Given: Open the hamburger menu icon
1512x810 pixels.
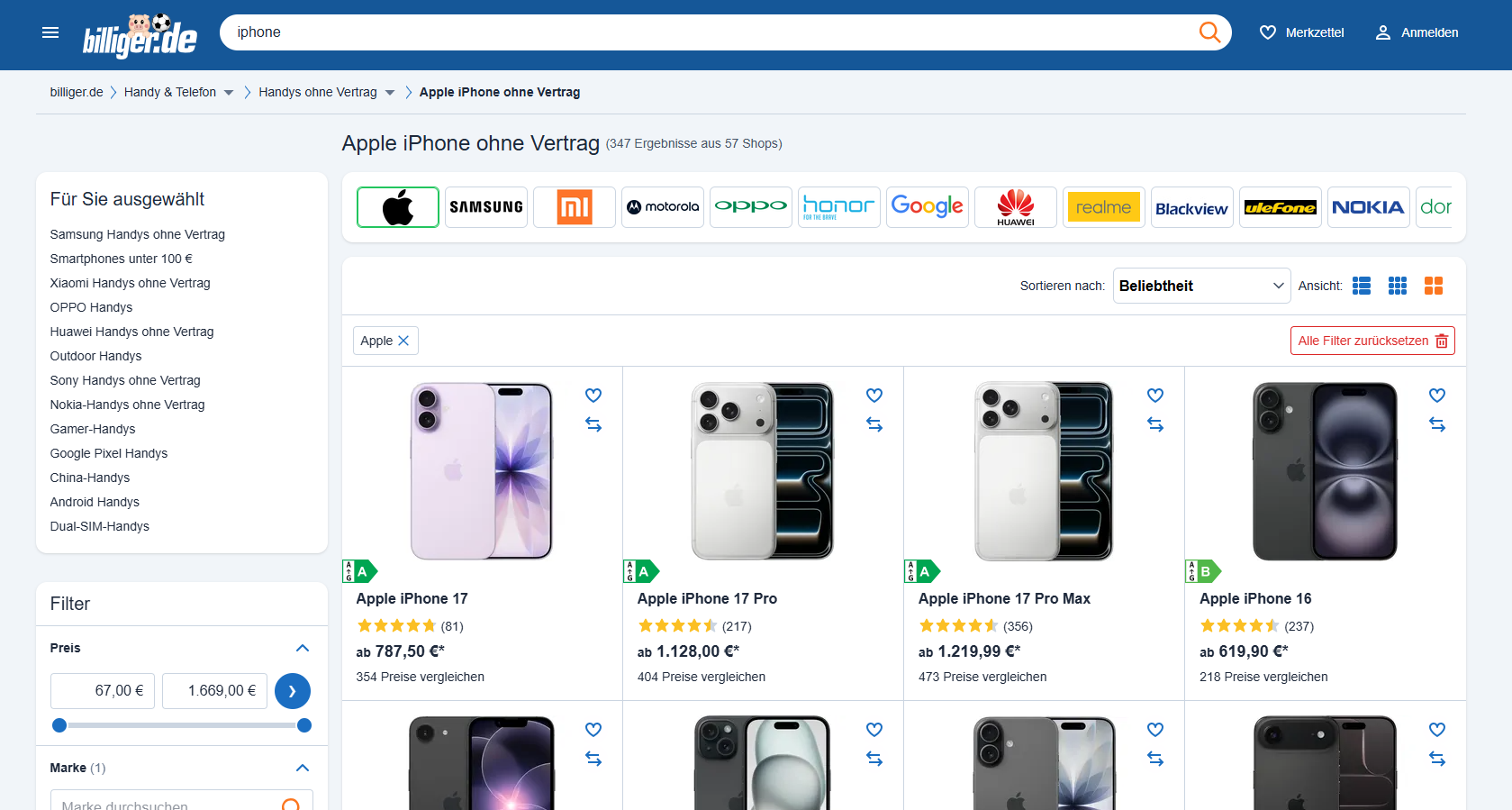Looking at the screenshot, I should pyautogui.click(x=50, y=32).
